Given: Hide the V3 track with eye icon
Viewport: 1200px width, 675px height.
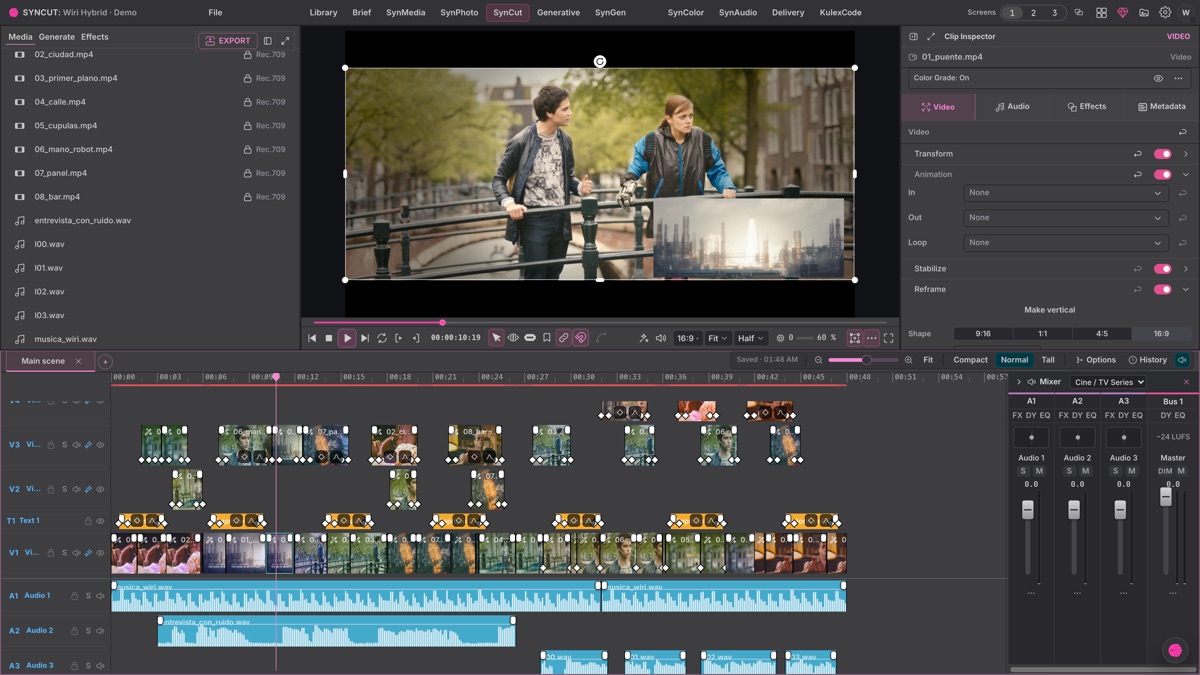Looking at the screenshot, I should [100, 445].
